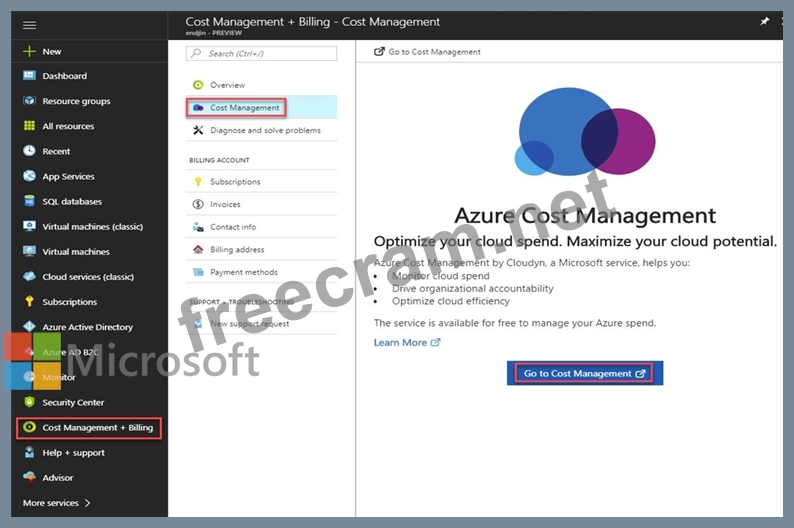Click Subscriptions key icon under Billing Account
This screenshot has height=528, width=794.
198,181
